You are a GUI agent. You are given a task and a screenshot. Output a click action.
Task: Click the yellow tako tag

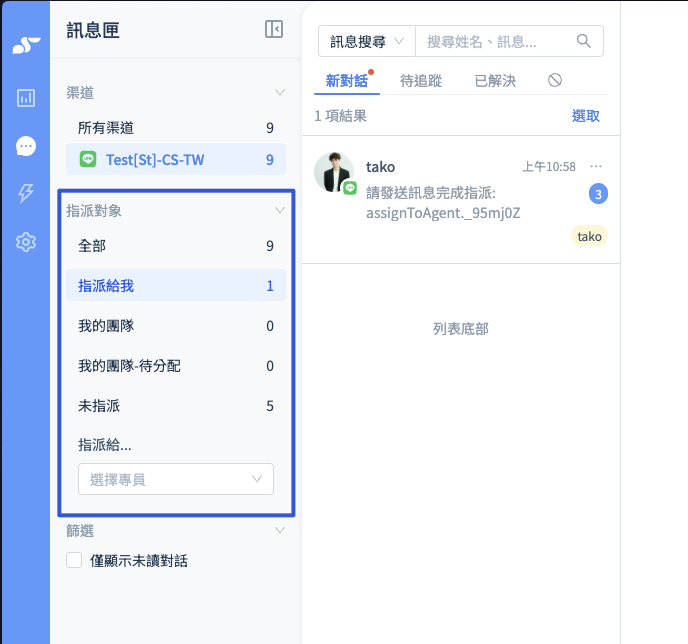point(589,236)
